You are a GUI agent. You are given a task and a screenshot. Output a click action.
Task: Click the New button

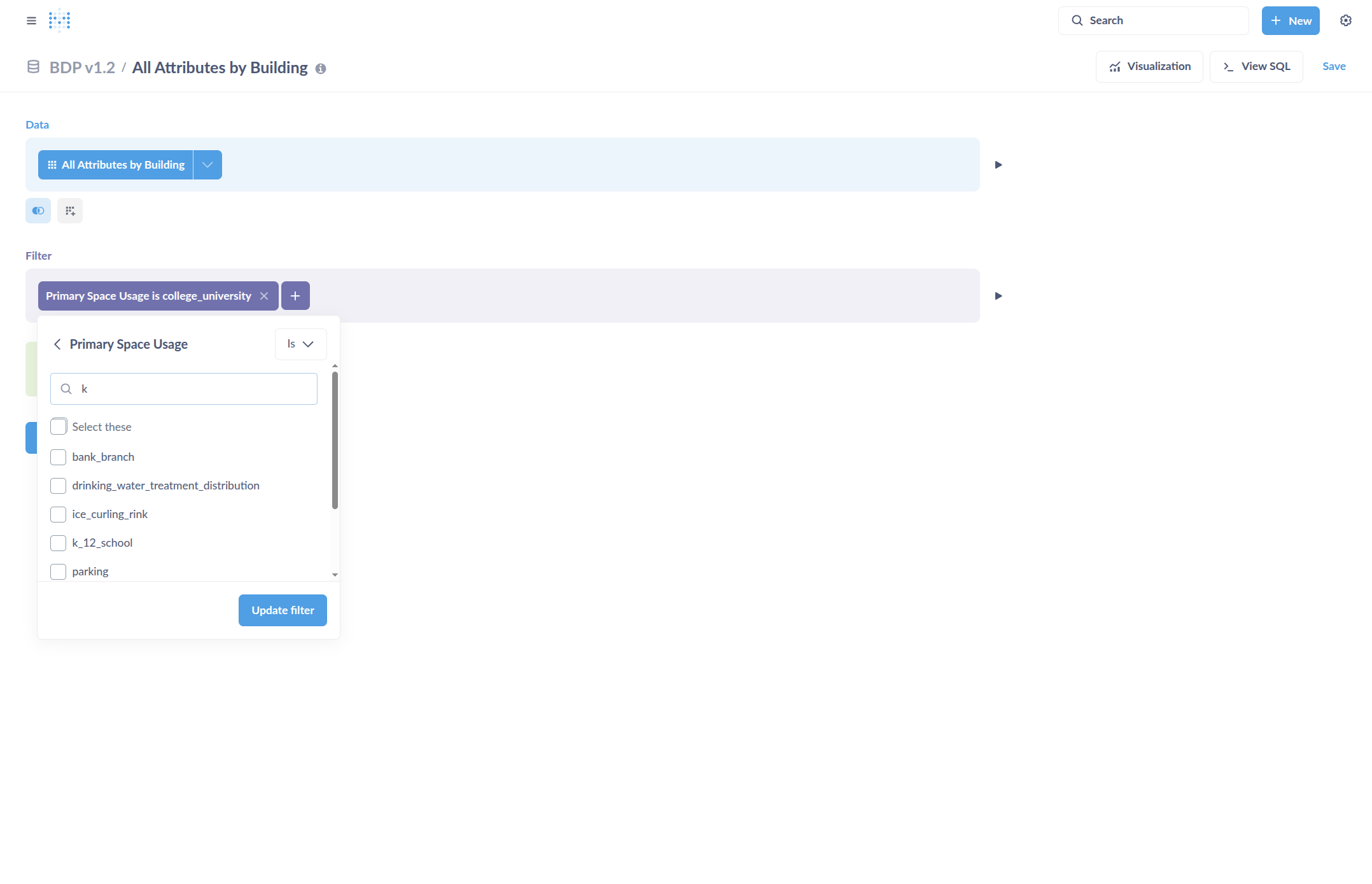pyautogui.click(x=1290, y=21)
